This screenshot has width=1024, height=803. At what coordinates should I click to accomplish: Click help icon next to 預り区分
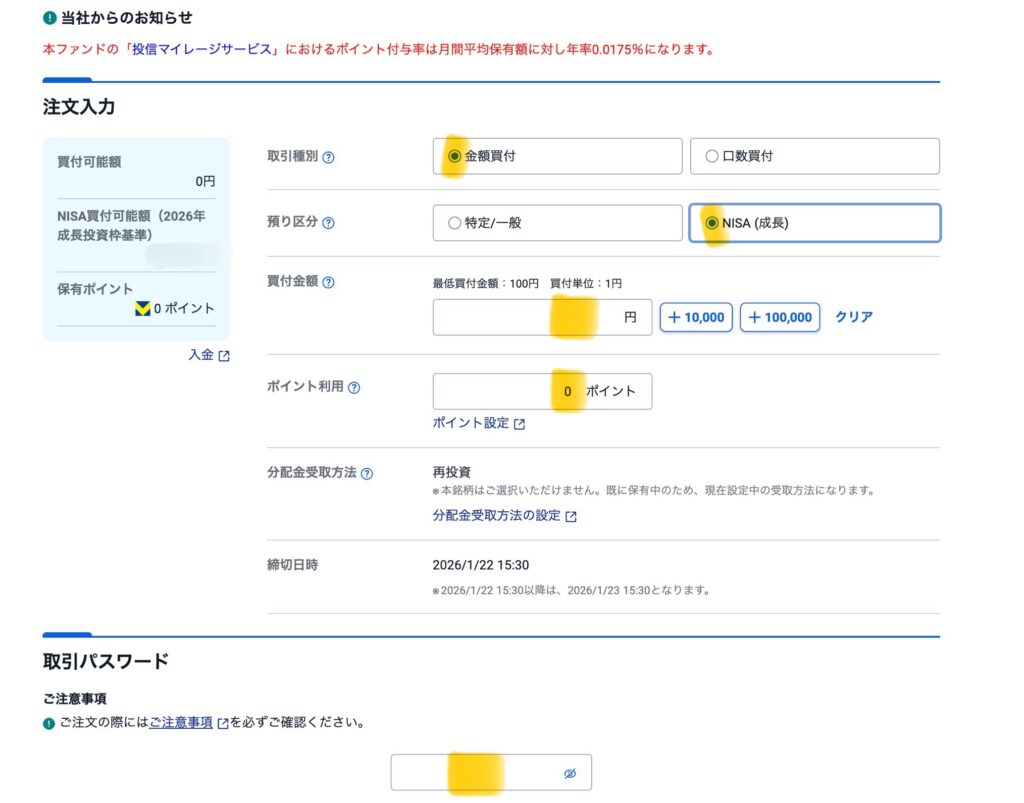329,223
